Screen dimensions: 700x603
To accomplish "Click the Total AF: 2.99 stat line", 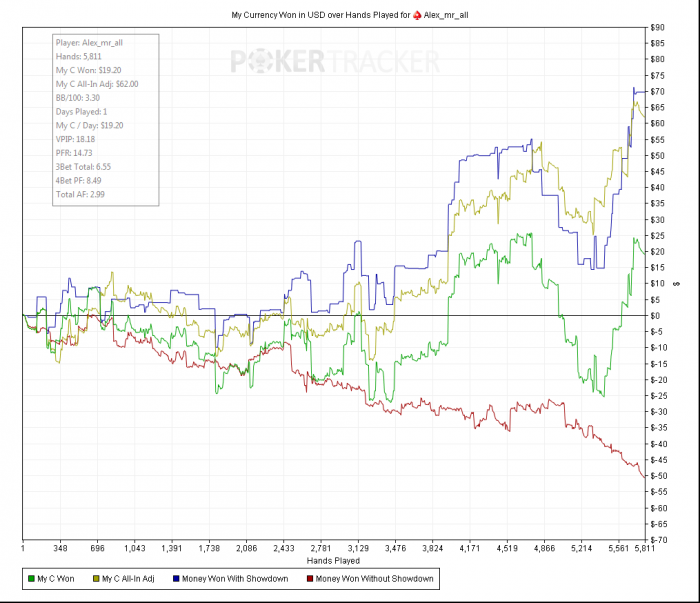I will 80,194.
